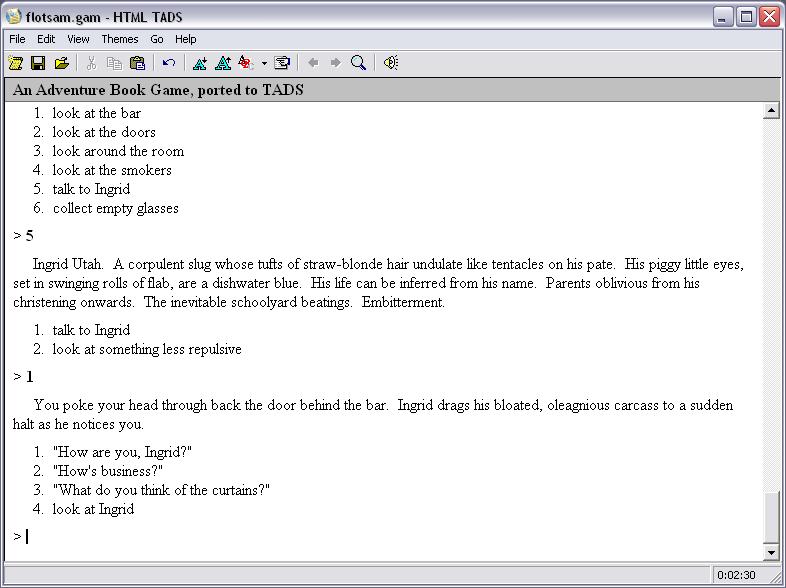The image size is (786, 588).
Task: Expand the themes dropdown arrow
Action: (264, 63)
